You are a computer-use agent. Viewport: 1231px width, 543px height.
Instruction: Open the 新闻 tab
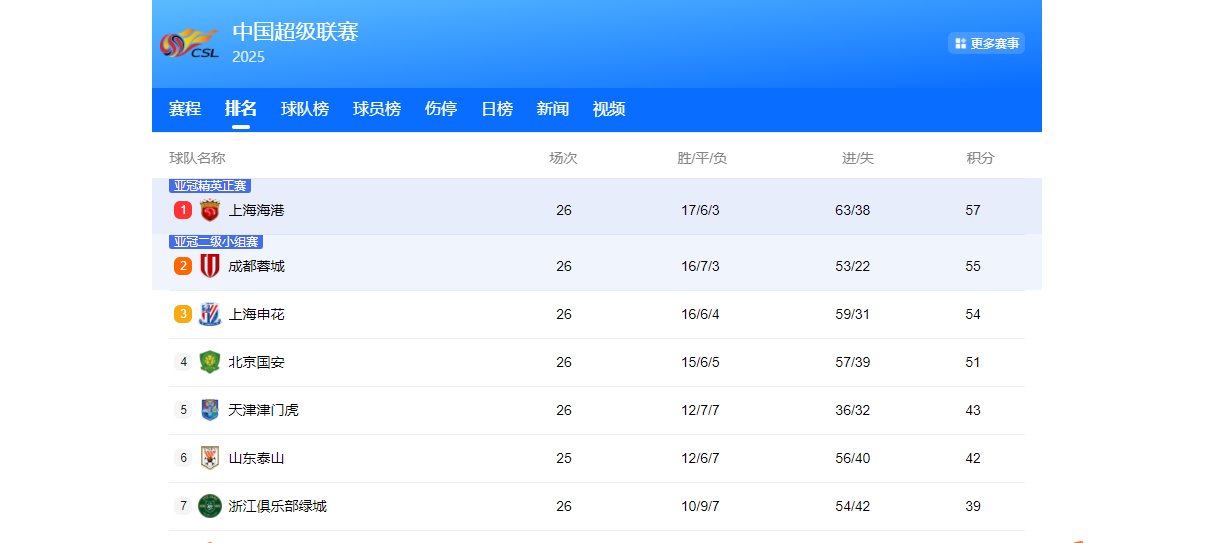coord(553,109)
